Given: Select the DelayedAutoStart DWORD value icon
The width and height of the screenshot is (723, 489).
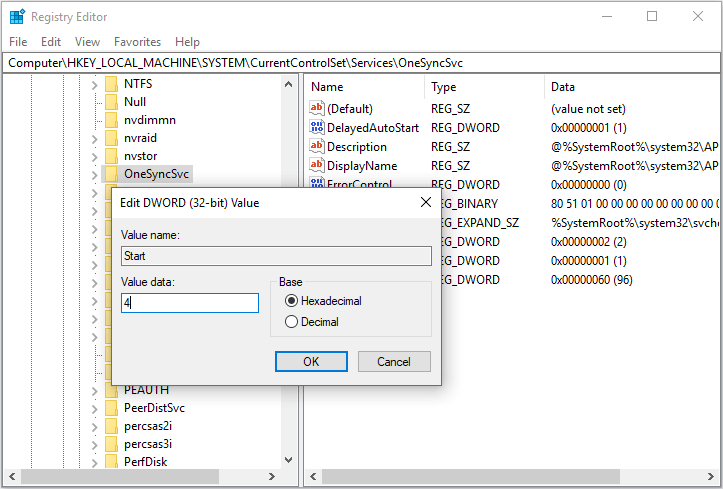Looking at the screenshot, I should (x=318, y=128).
